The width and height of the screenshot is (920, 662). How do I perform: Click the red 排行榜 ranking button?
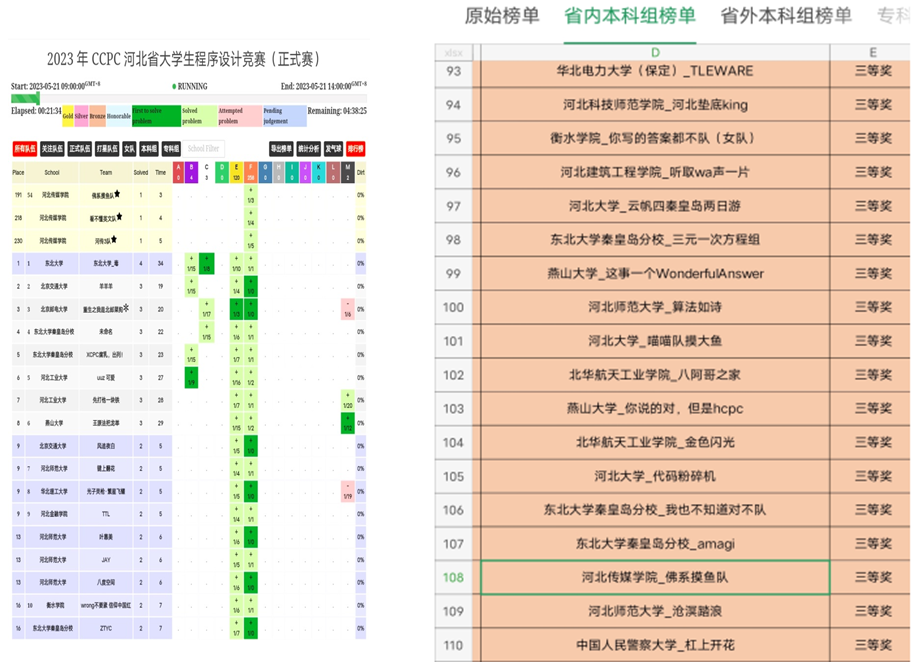click(356, 149)
